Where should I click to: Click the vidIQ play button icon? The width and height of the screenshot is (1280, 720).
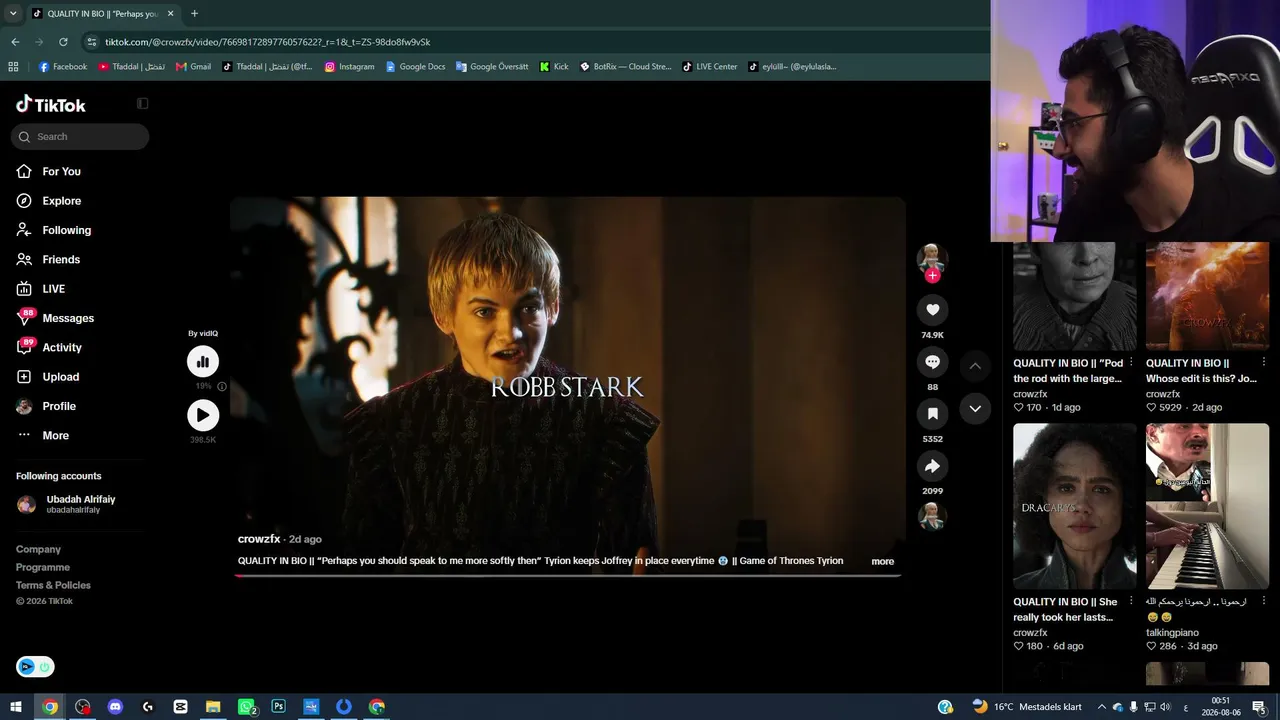click(x=203, y=415)
